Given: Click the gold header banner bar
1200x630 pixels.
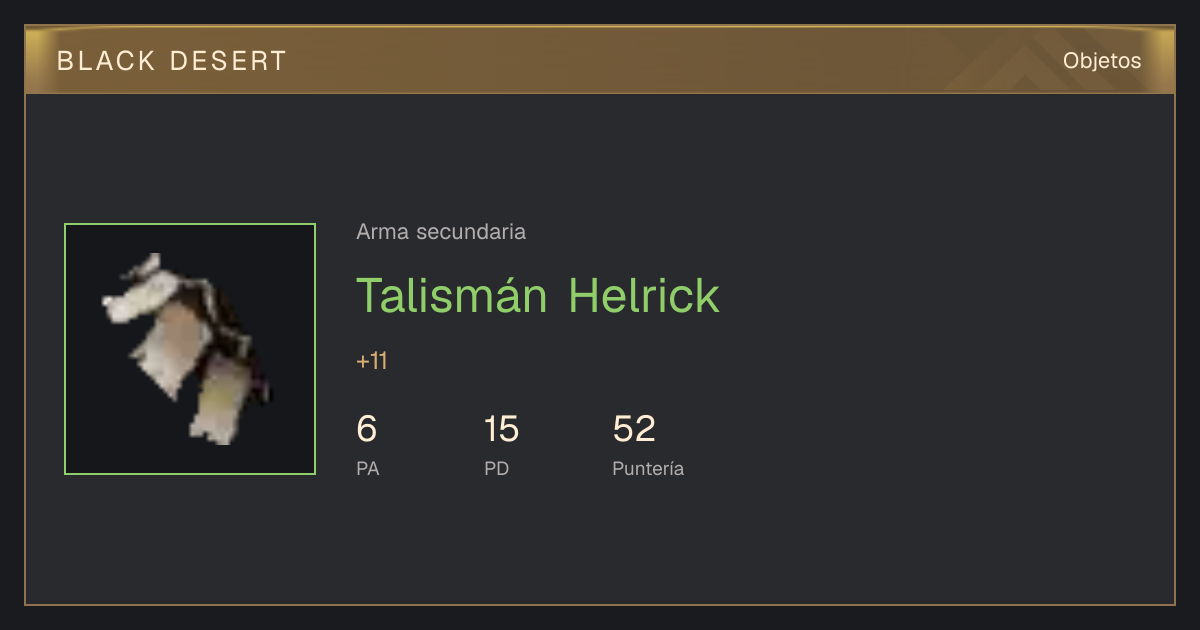Looking at the screenshot, I should (600, 60).
